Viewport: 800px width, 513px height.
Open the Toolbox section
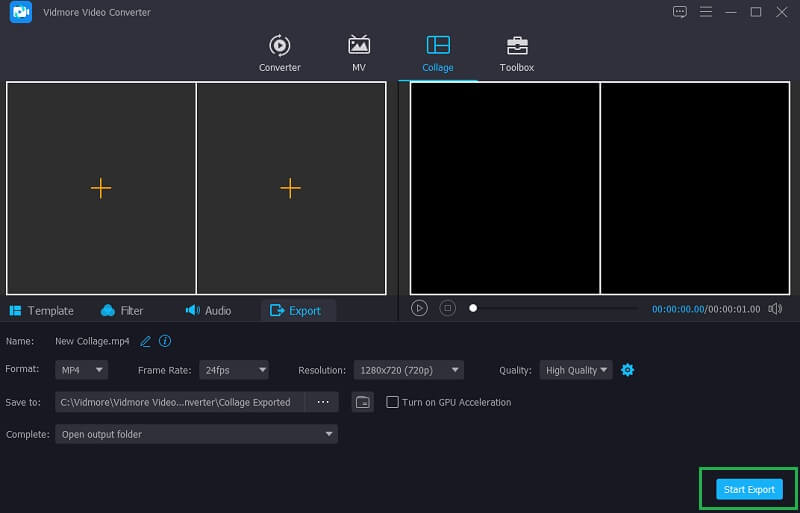(x=517, y=53)
